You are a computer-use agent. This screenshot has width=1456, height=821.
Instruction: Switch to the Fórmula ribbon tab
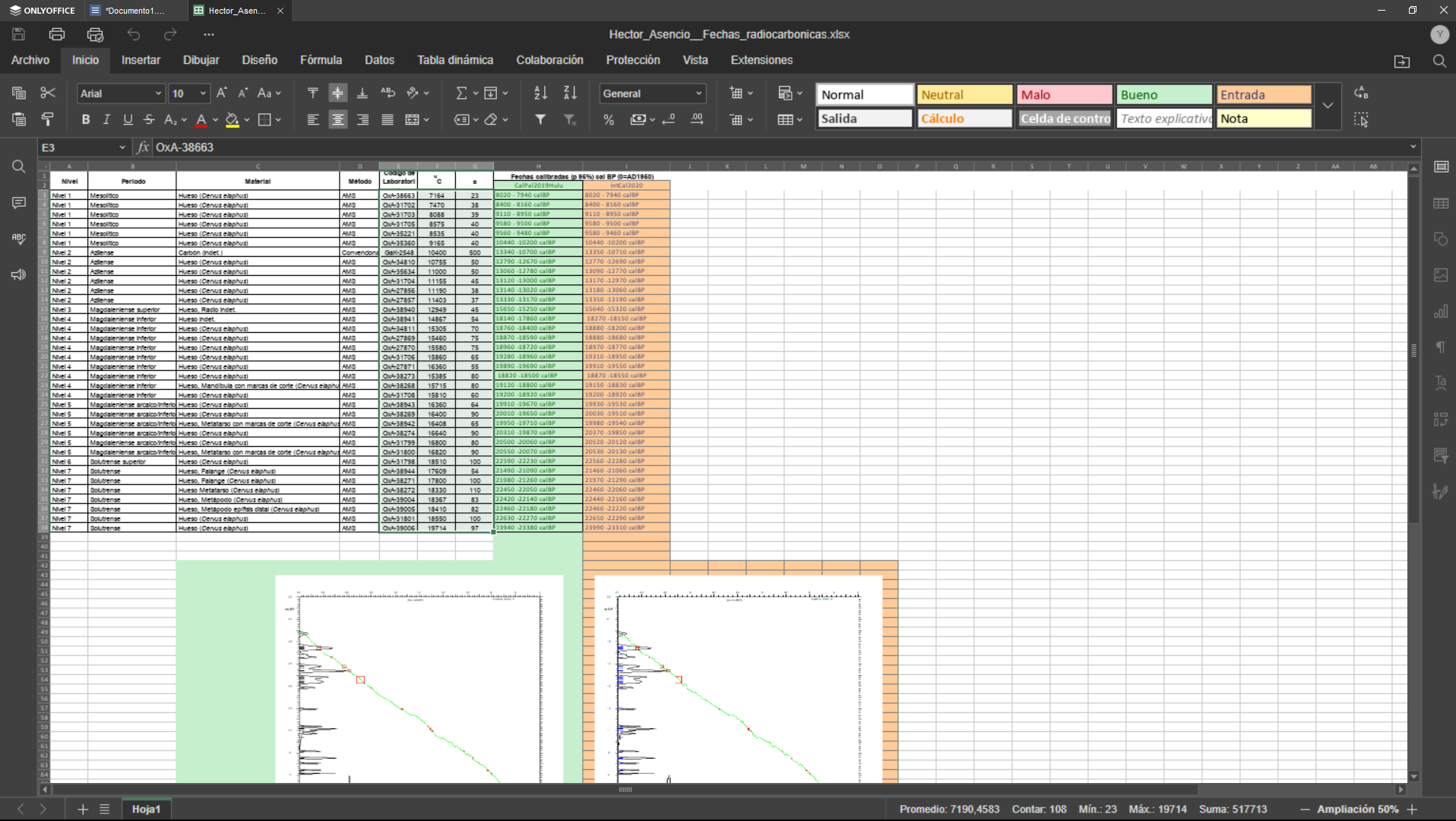click(321, 60)
